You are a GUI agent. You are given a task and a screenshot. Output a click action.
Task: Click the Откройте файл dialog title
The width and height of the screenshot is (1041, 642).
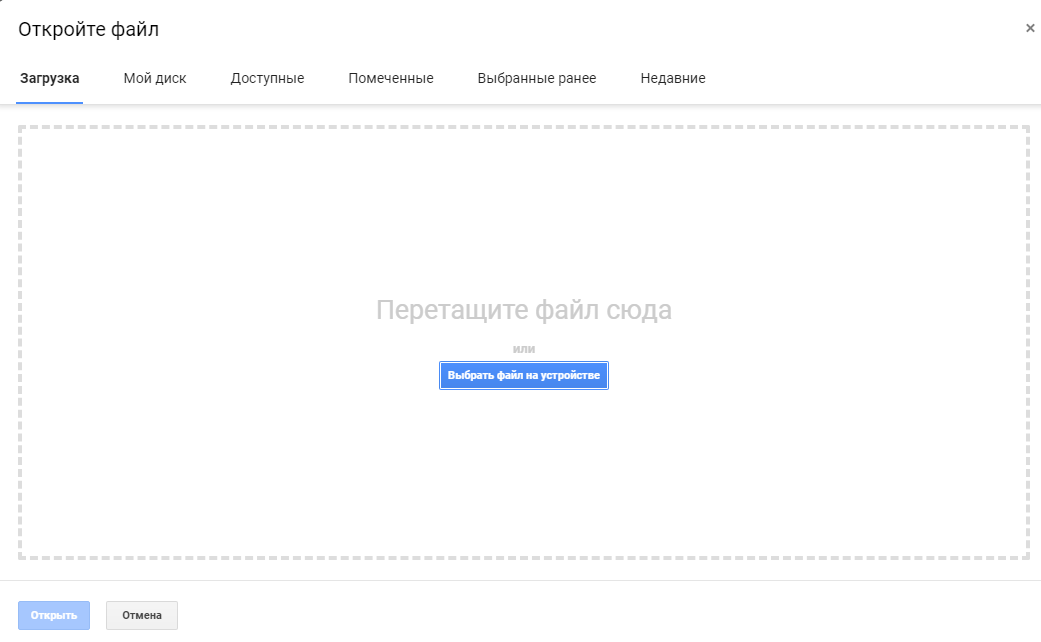(x=88, y=29)
